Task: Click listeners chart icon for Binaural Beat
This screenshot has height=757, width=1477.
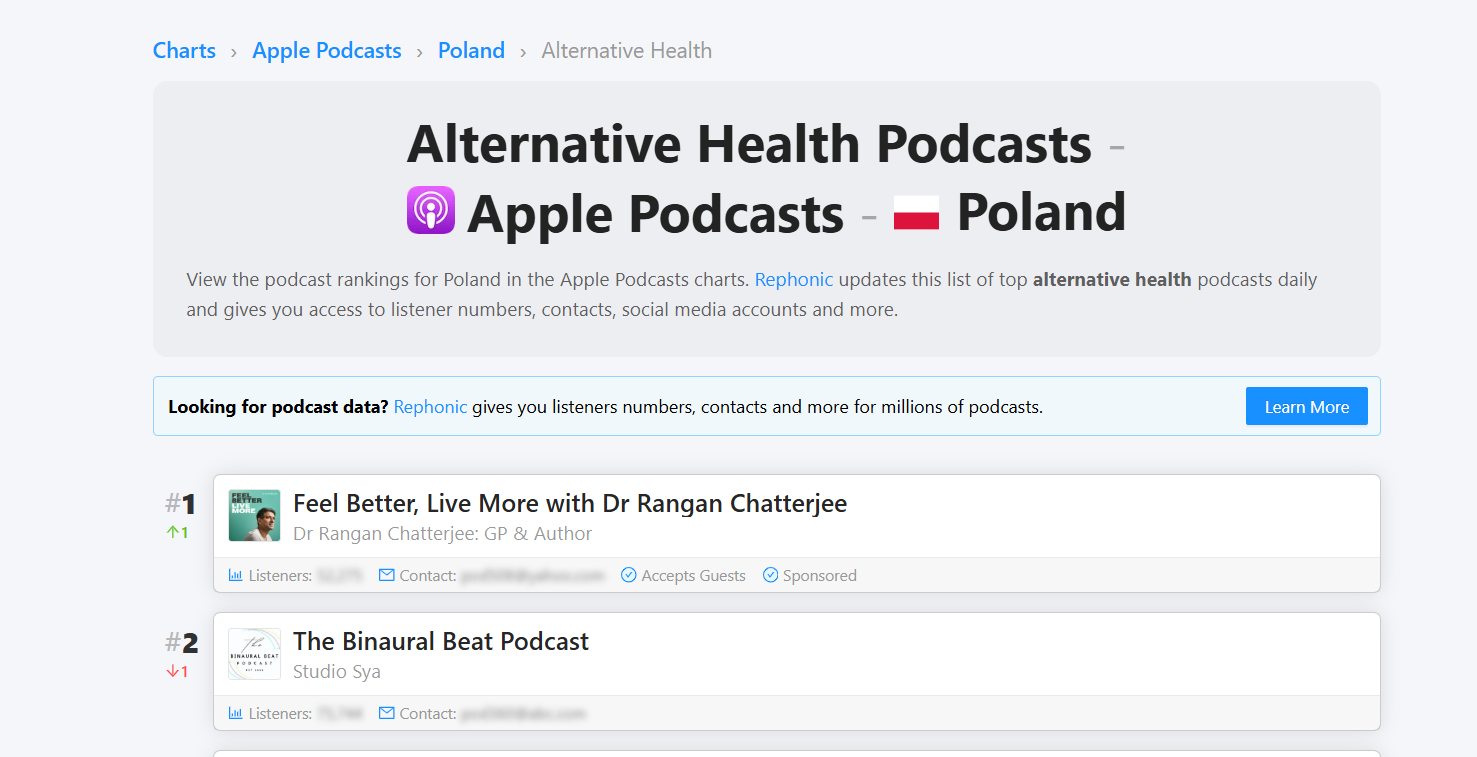Action: 236,713
